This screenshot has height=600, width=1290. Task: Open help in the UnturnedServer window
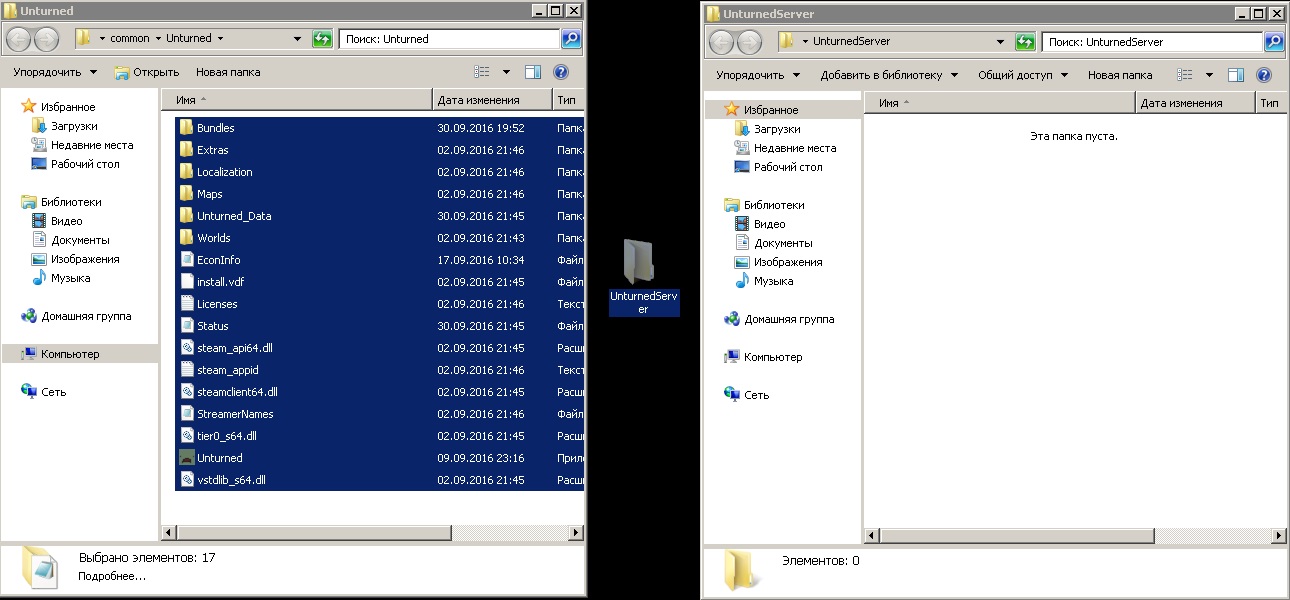tap(1264, 75)
